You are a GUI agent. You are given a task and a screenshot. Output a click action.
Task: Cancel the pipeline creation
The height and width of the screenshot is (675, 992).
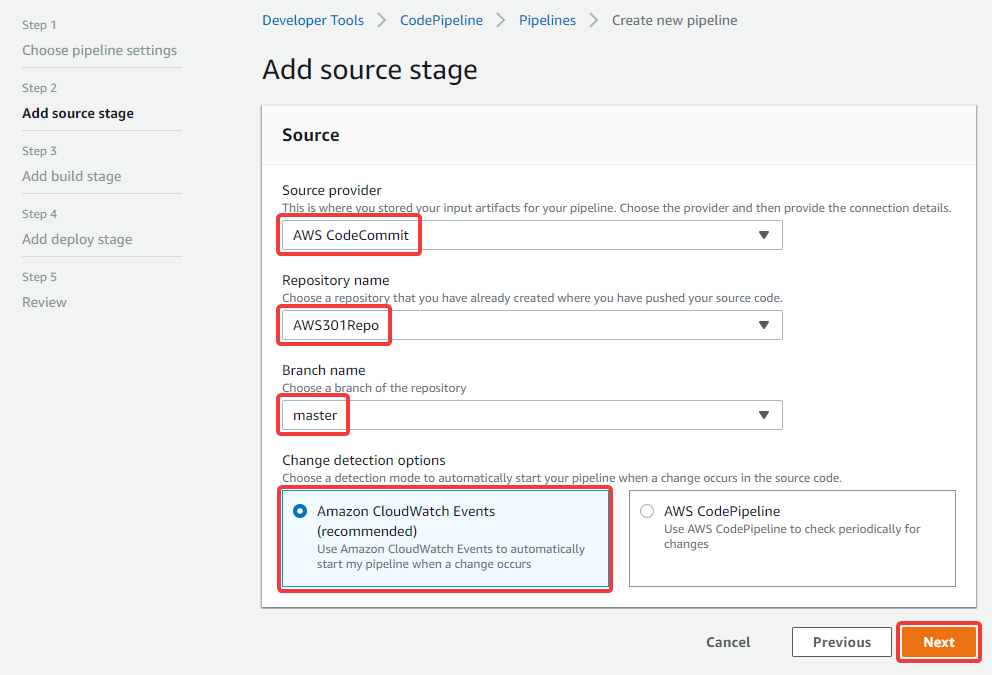[728, 642]
